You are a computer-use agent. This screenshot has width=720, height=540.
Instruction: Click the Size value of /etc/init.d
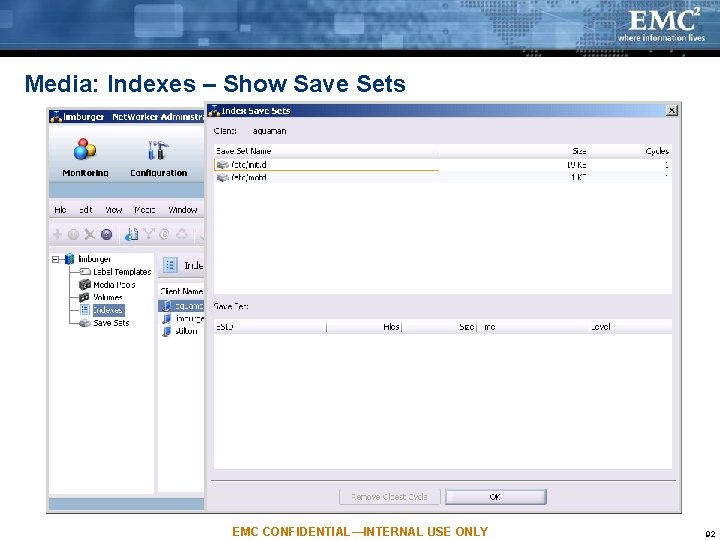point(577,165)
